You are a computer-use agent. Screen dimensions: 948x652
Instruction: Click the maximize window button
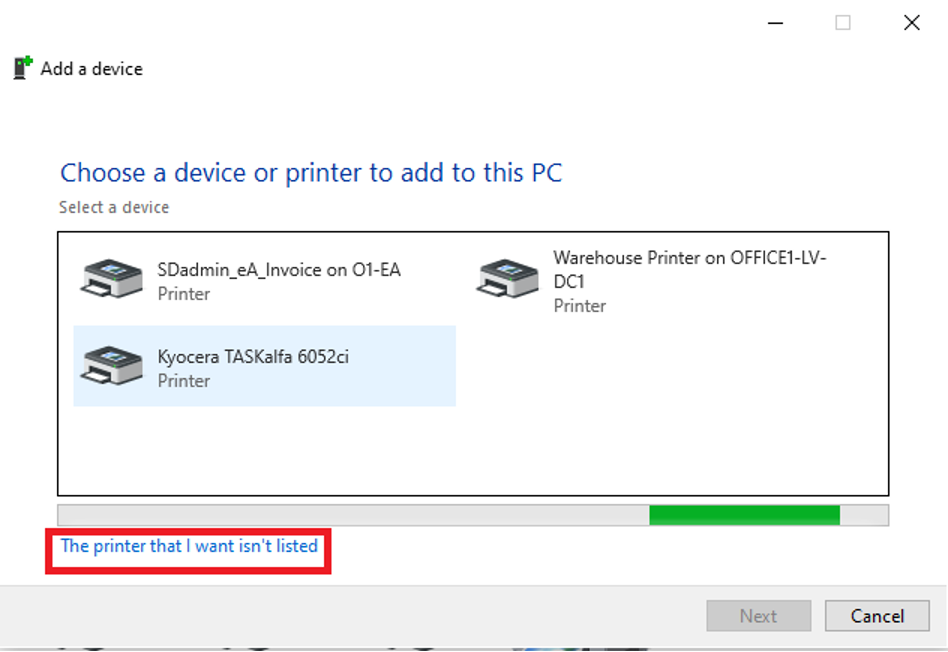(843, 23)
